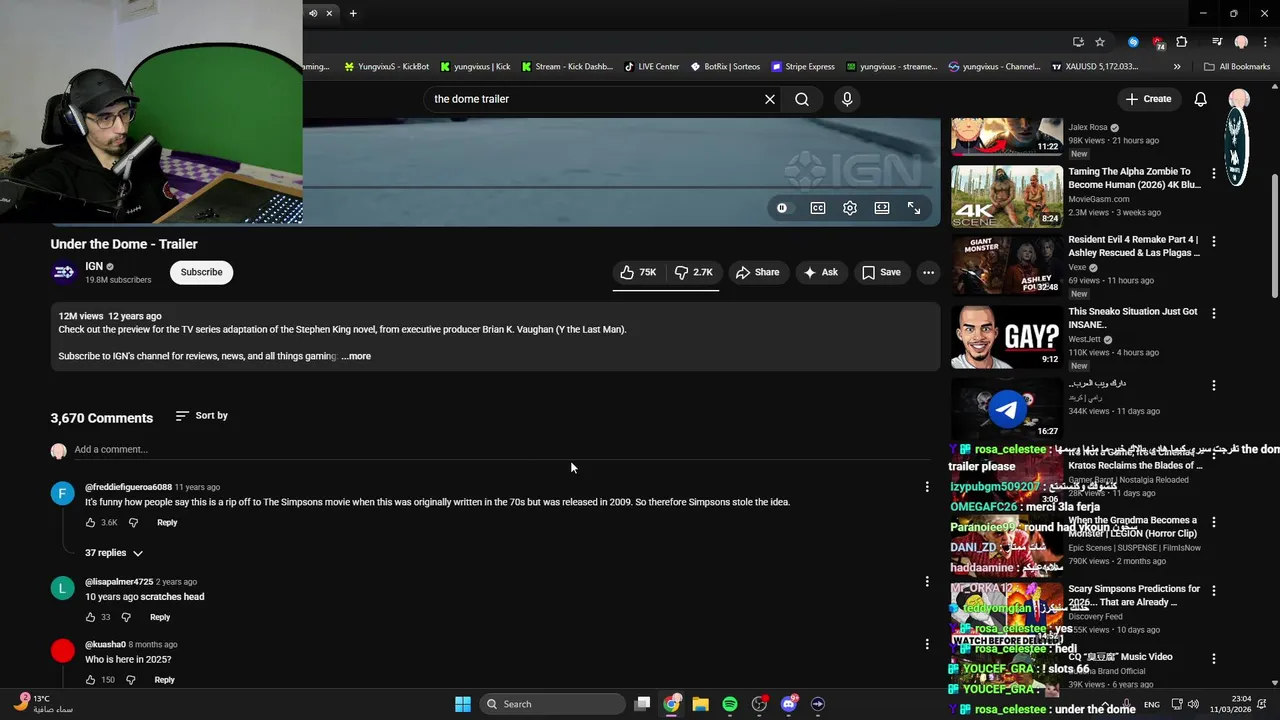Open options for This Sneako Situation video

1214,313
